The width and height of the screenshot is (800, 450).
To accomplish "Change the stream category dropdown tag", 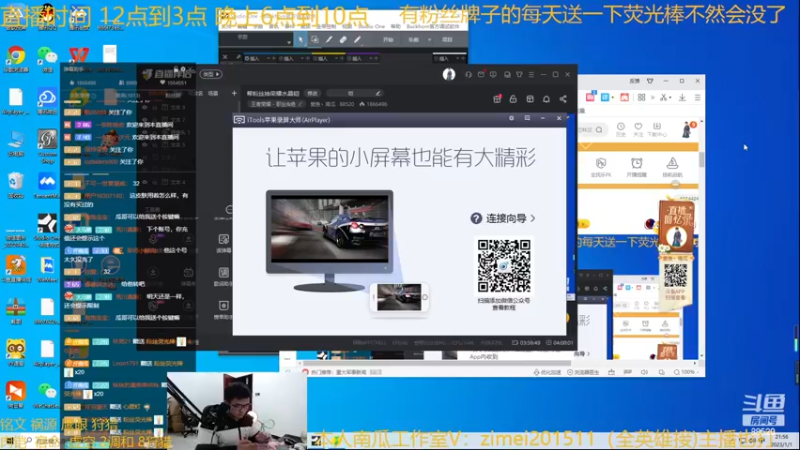I will pyautogui.click(x=276, y=104).
